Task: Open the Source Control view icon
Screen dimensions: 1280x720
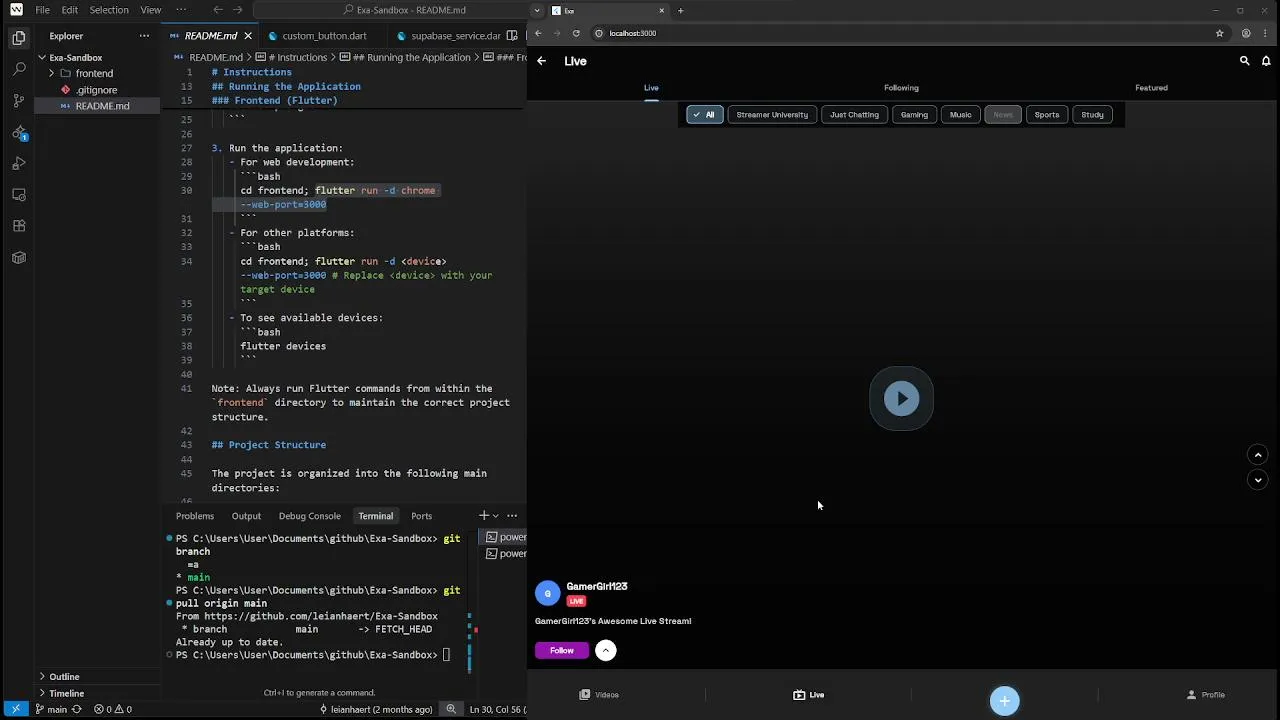Action: click(x=19, y=101)
